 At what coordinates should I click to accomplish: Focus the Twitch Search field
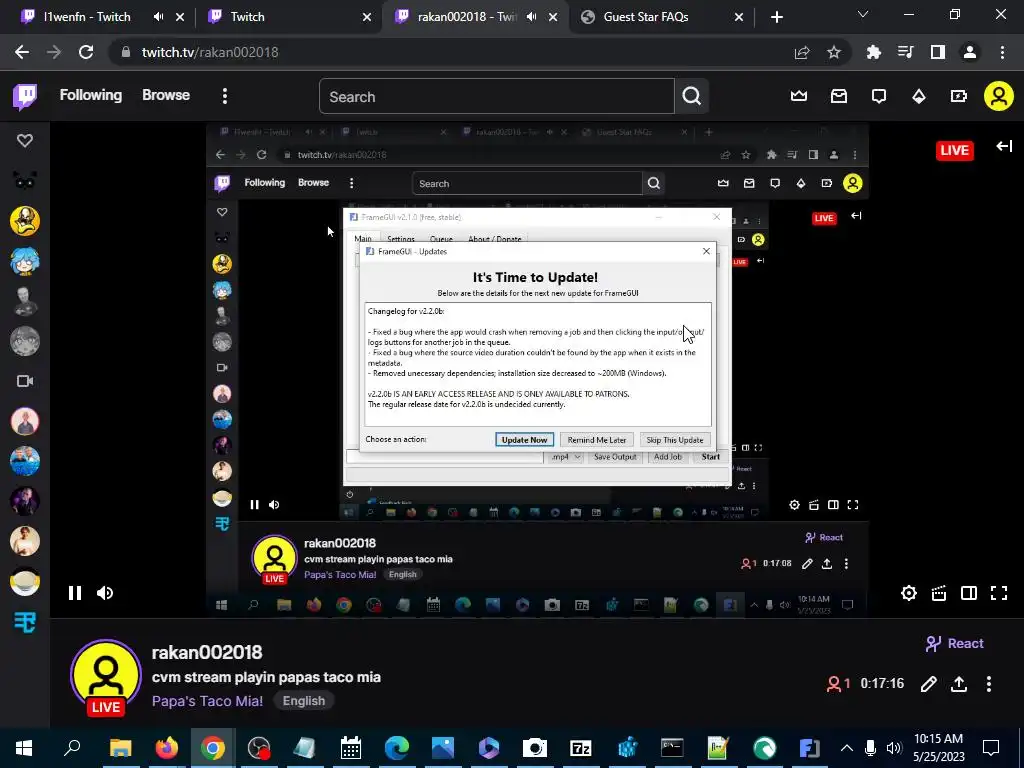coord(496,97)
